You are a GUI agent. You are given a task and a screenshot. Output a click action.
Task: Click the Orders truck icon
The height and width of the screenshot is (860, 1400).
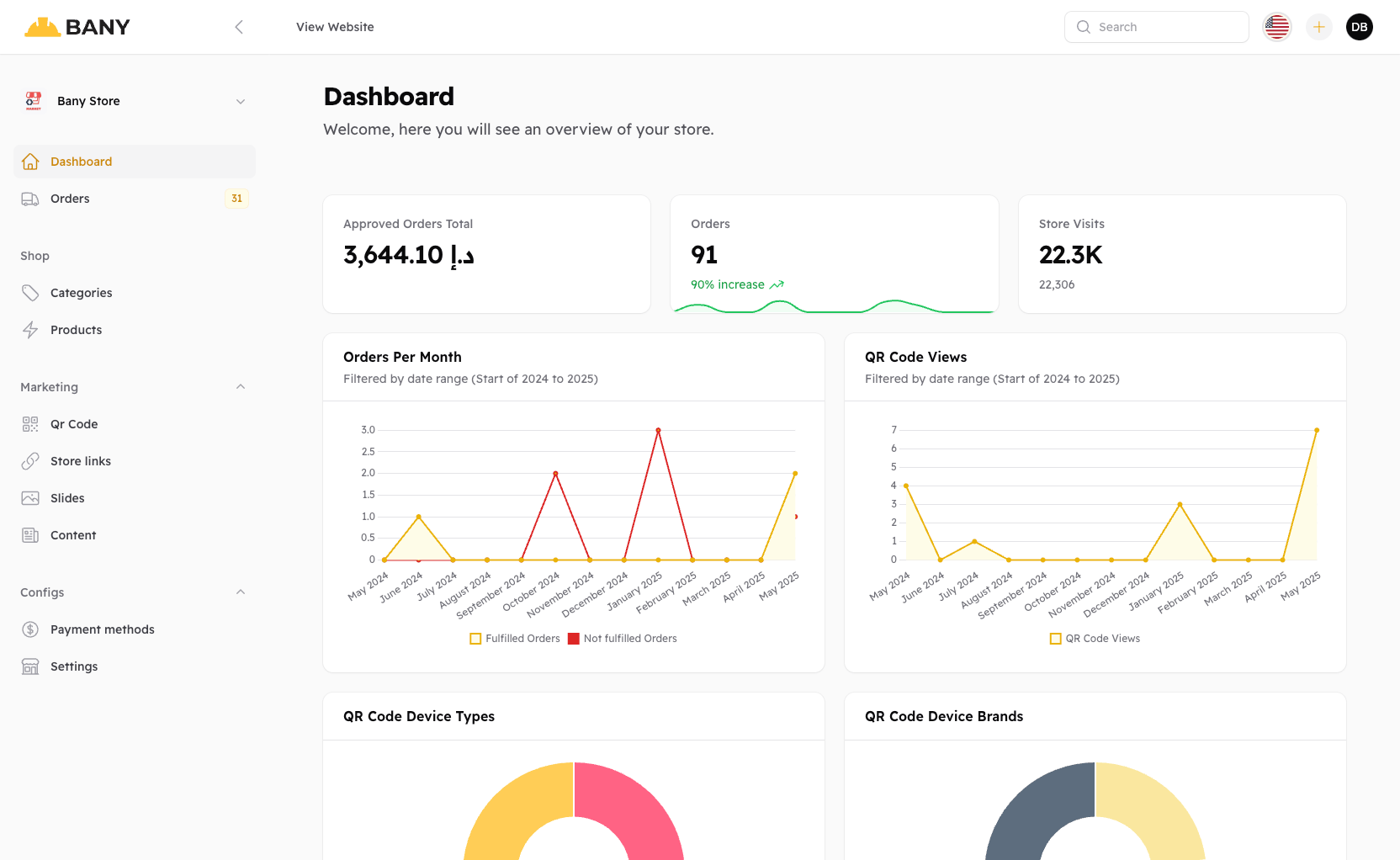click(30, 199)
